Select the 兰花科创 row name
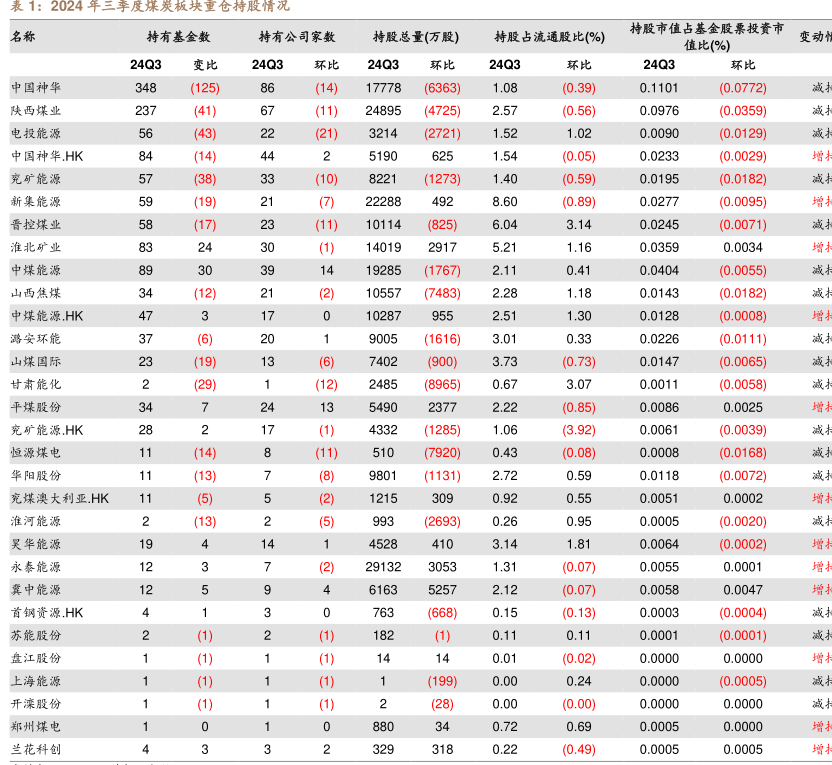The image size is (832, 765). coord(36,749)
